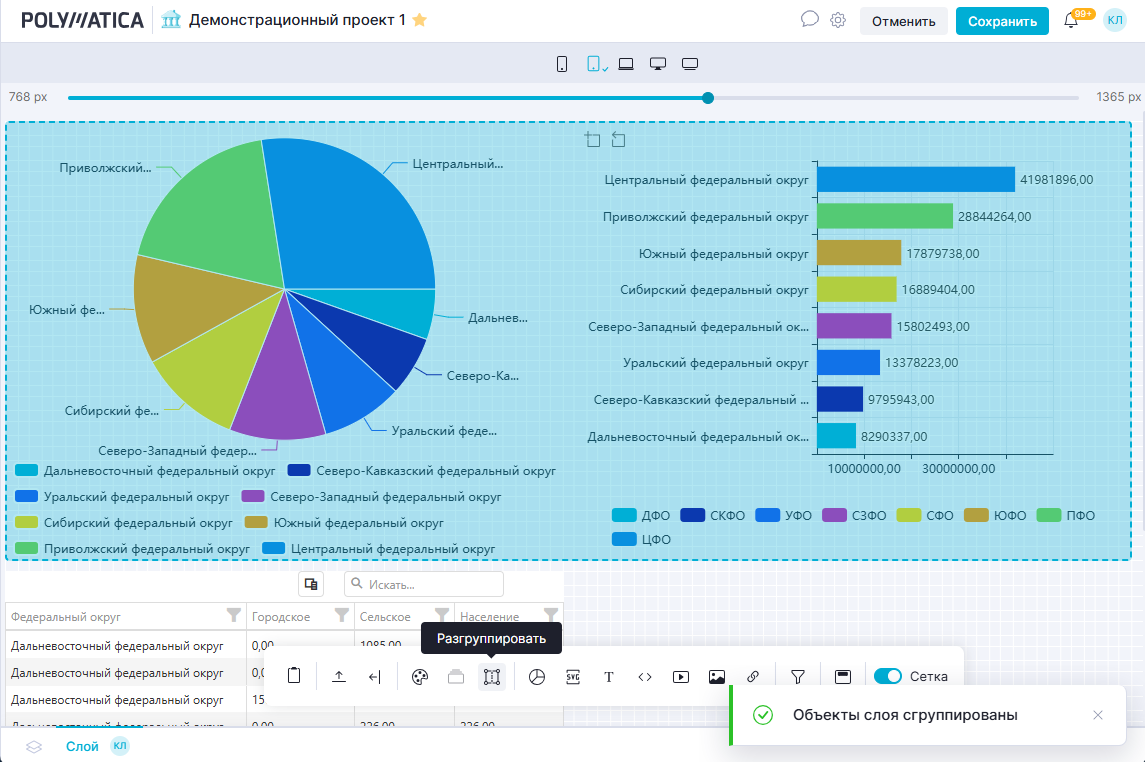Select the laptop viewport layout
The width and height of the screenshot is (1145, 762).
tap(626, 64)
